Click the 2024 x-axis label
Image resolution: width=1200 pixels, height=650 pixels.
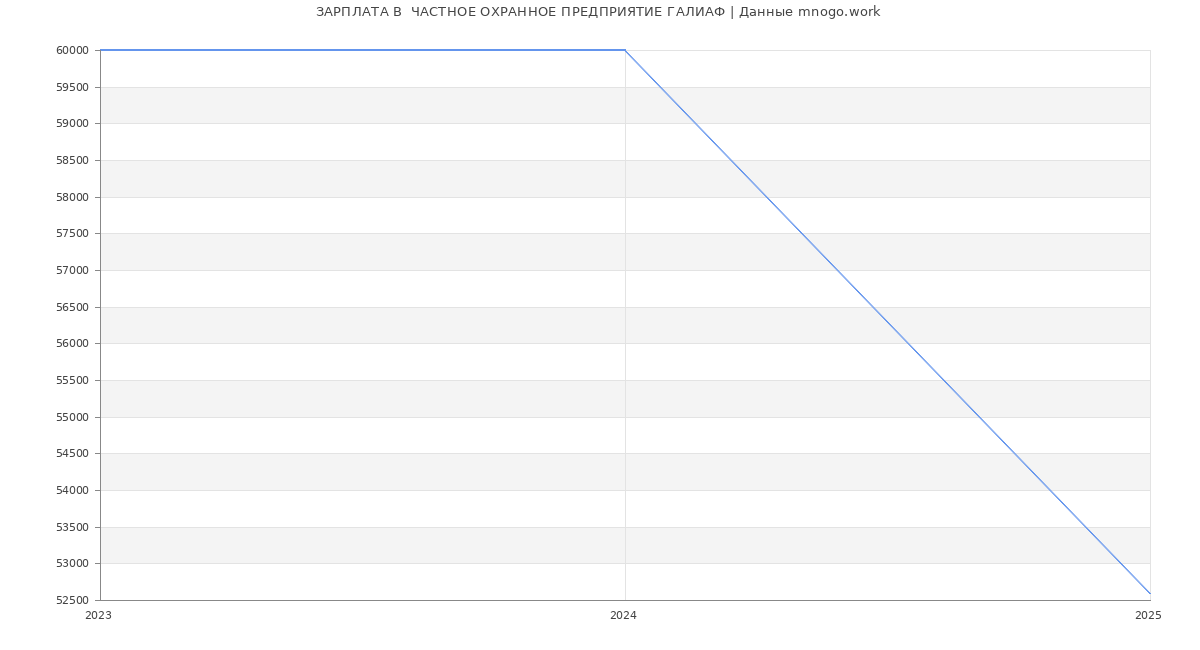pos(623,616)
